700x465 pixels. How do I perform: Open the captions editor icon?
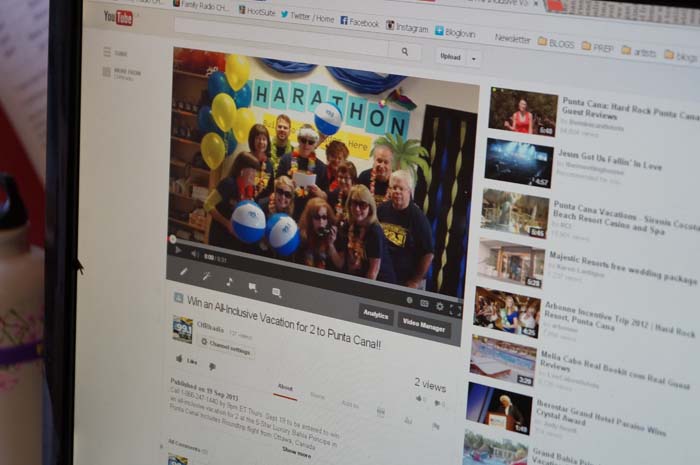click(x=276, y=293)
